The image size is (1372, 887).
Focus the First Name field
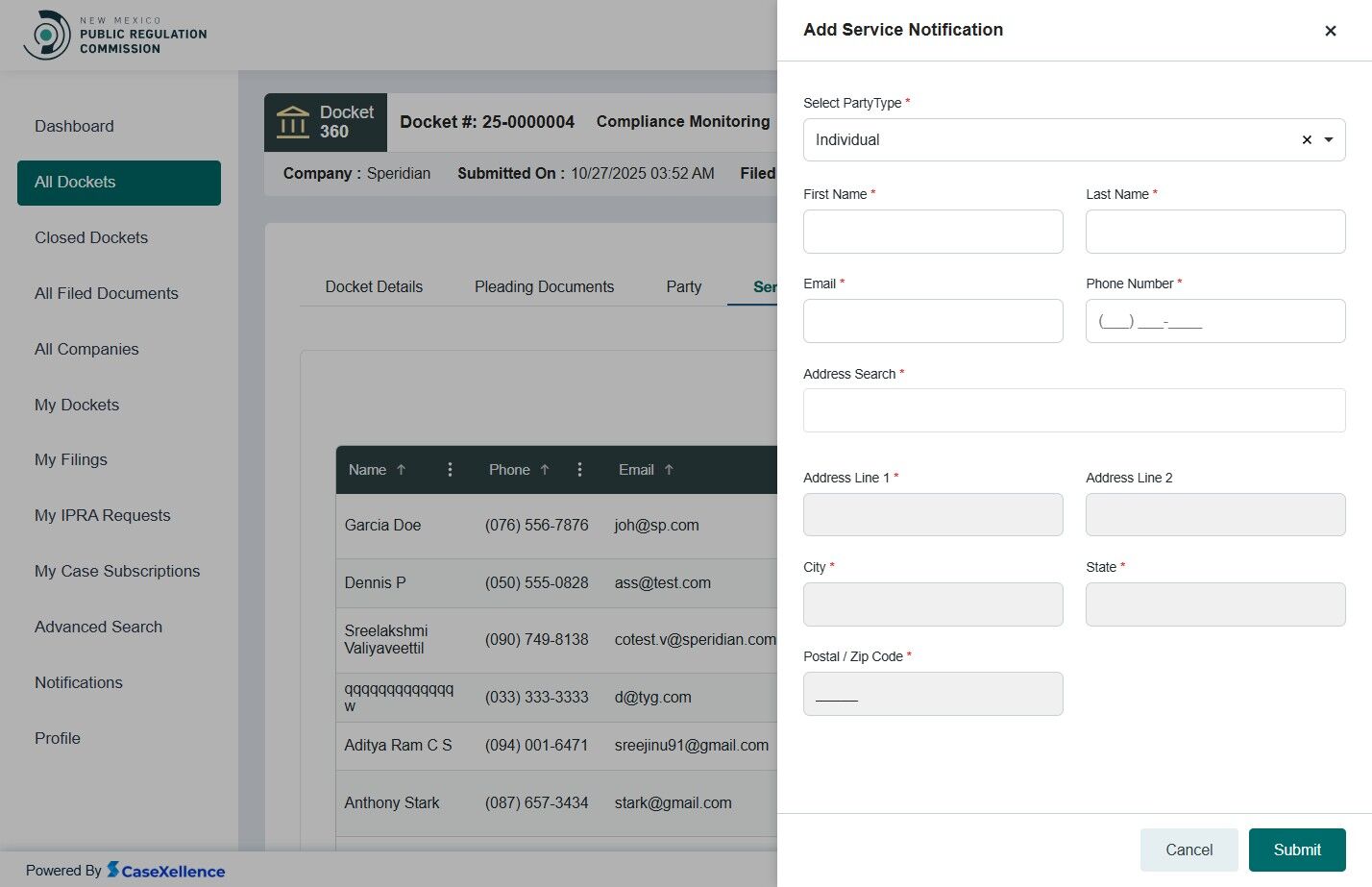coord(933,232)
